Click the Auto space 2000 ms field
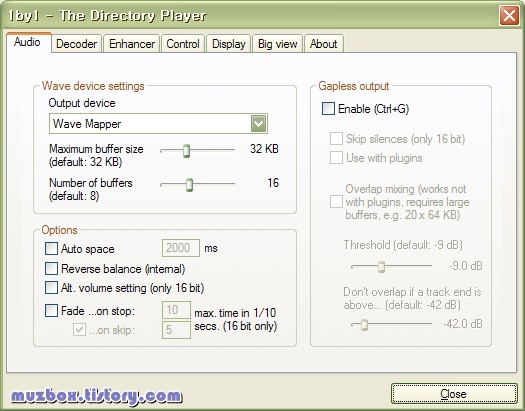The height and width of the screenshot is (411, 525). (x=181, y=248)
